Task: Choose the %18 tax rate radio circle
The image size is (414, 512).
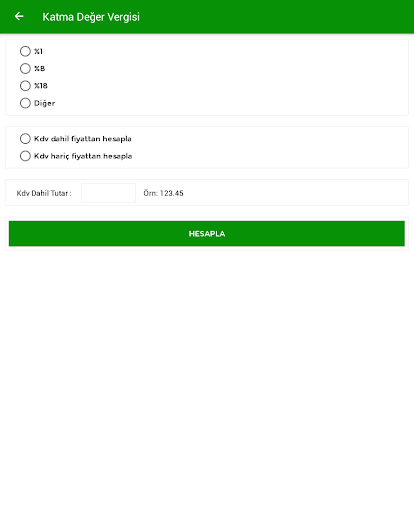Action: 25,86
